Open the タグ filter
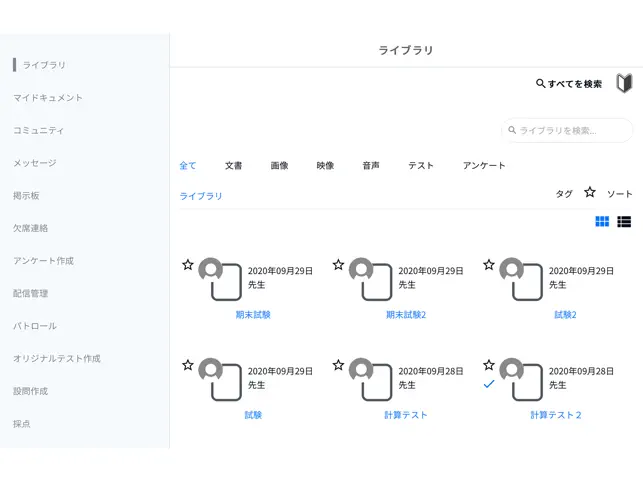The width and height of the screenshot is (643, 482). (564, 194)
